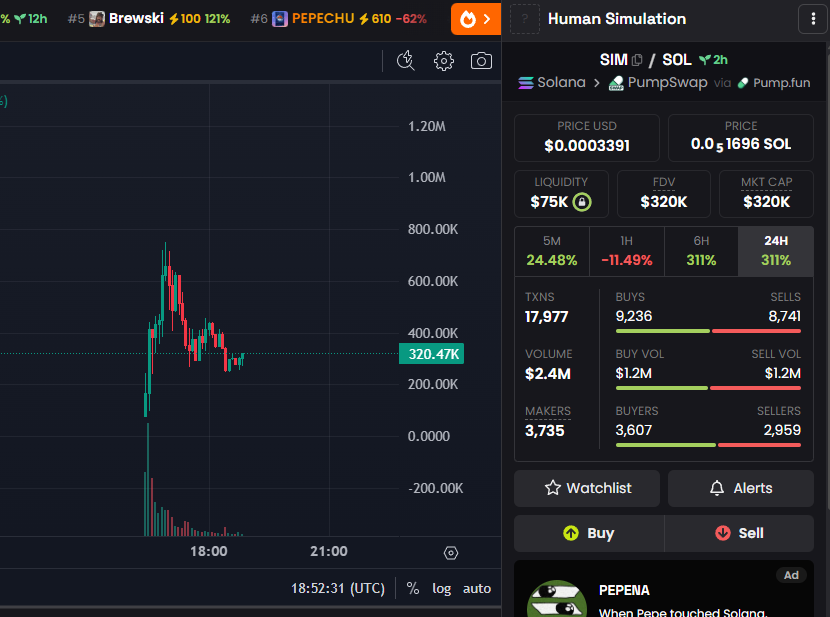Click the Human Simulation token placeholder image

point(525,19)
